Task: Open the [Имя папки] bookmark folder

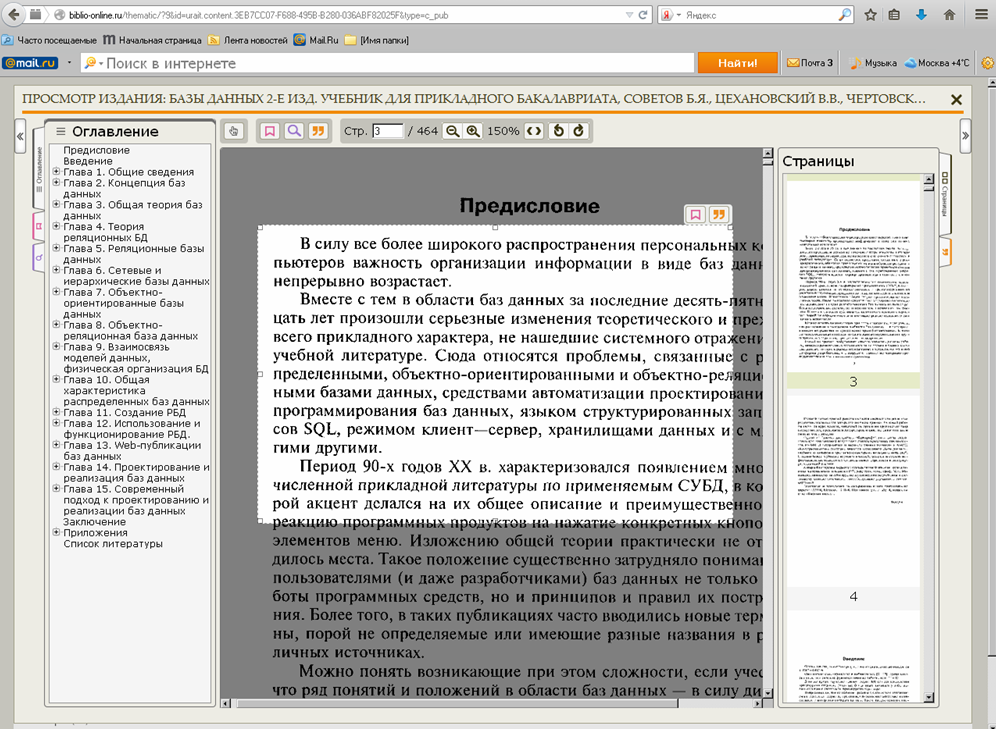Action: click(x=377, y=40)
